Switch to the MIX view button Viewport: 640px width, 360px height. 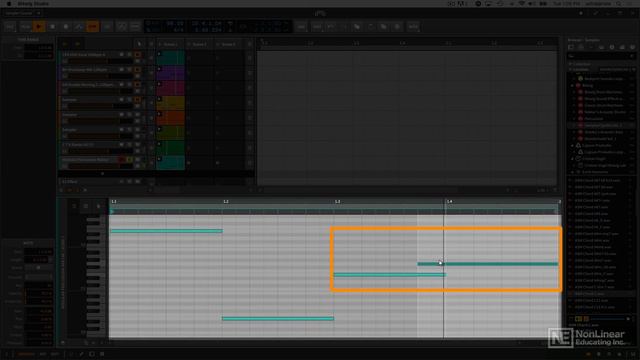(43, 354)
